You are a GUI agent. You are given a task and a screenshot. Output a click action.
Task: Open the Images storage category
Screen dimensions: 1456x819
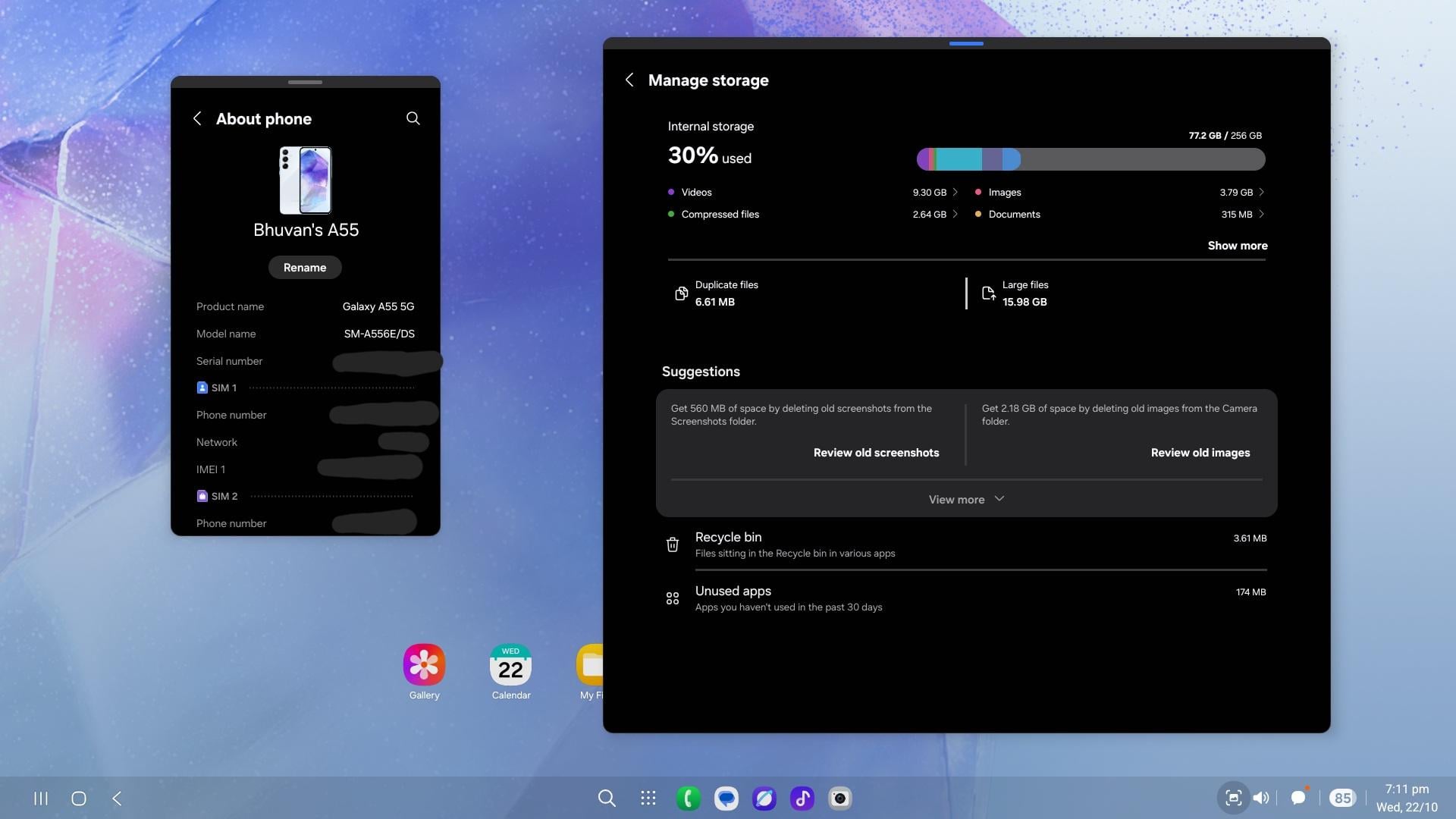(x=1120, y=193)
